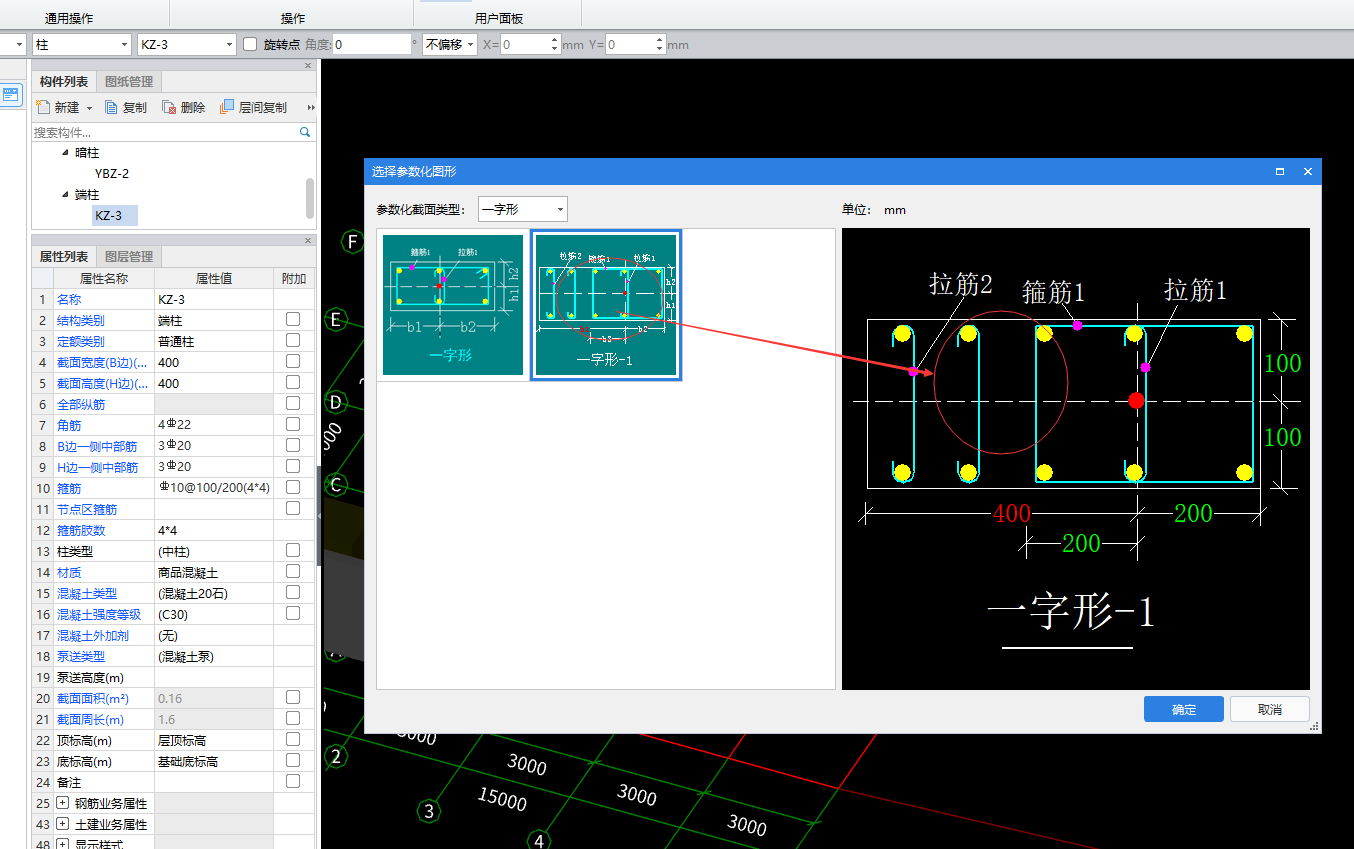This screenshot has height=849, width=1354.
Task: Expand the component toolbar overflow arrows
Action: point(311,107)
